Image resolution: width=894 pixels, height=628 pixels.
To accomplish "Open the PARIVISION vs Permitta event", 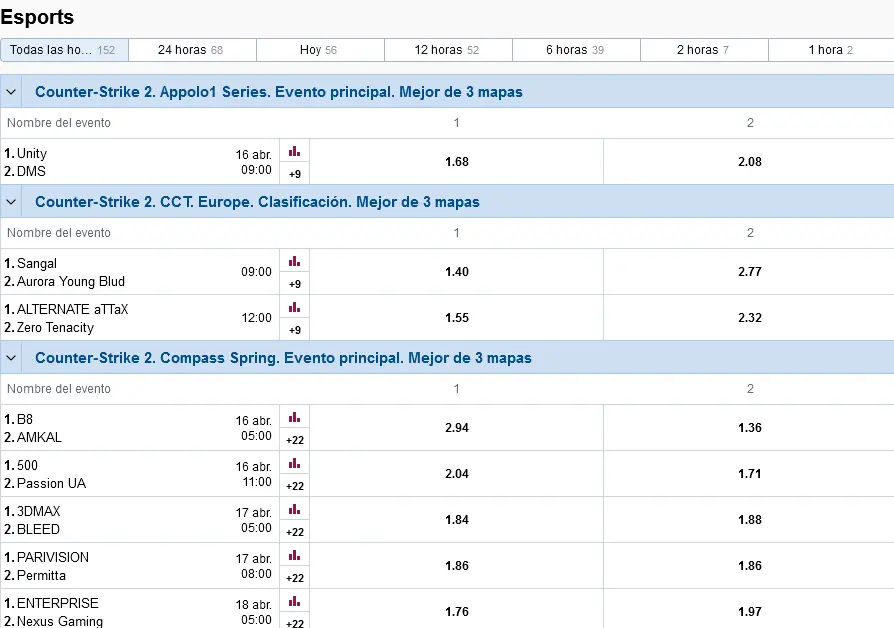I will point(140,566).
